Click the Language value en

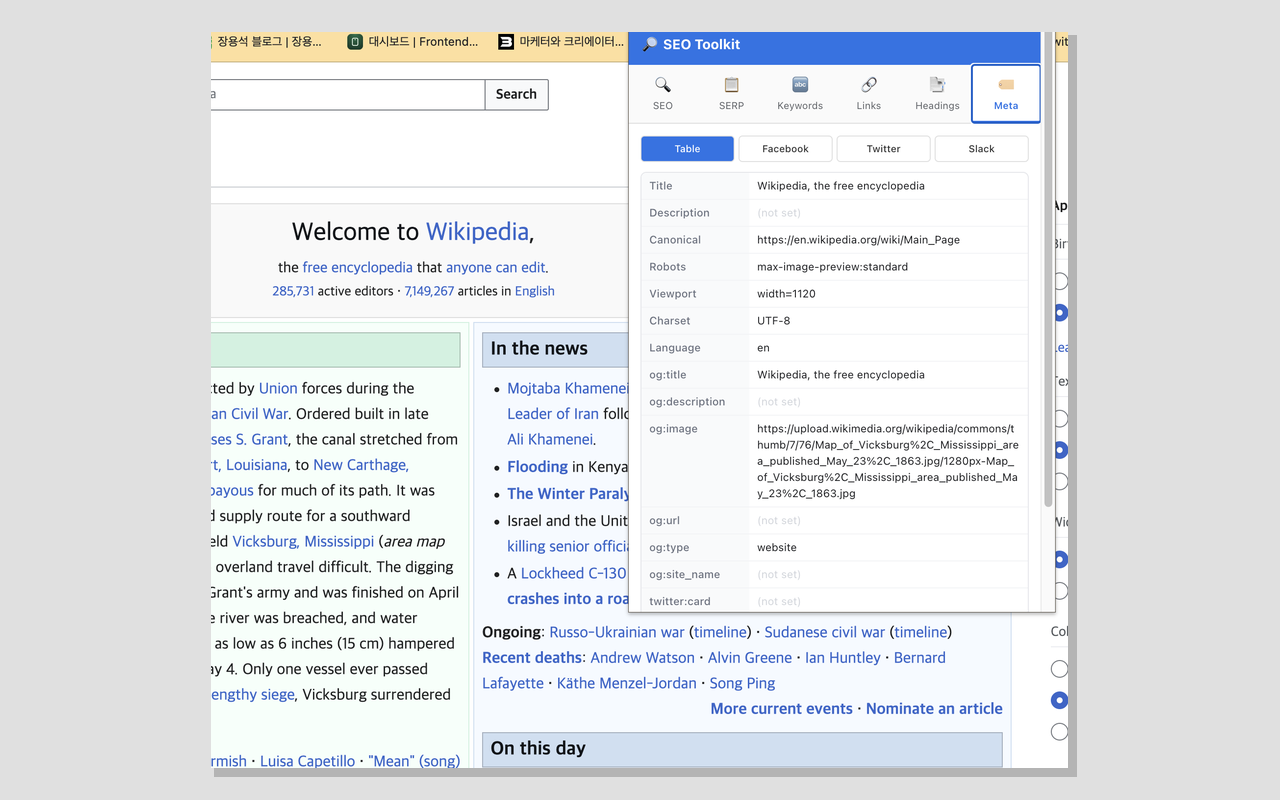[x=763, y=348]
